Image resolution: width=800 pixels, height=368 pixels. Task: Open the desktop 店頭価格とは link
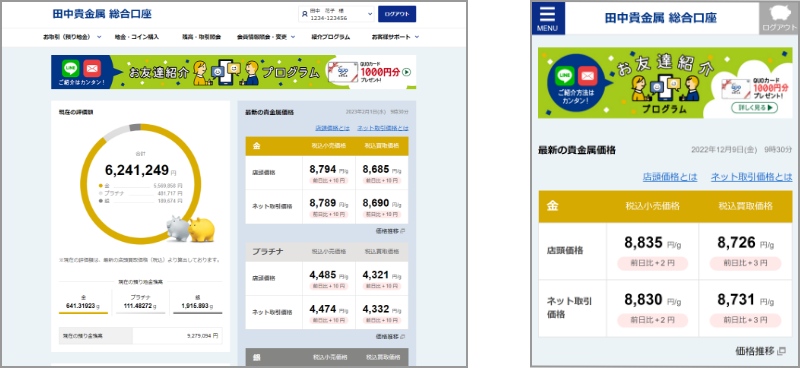click(333, 128)
